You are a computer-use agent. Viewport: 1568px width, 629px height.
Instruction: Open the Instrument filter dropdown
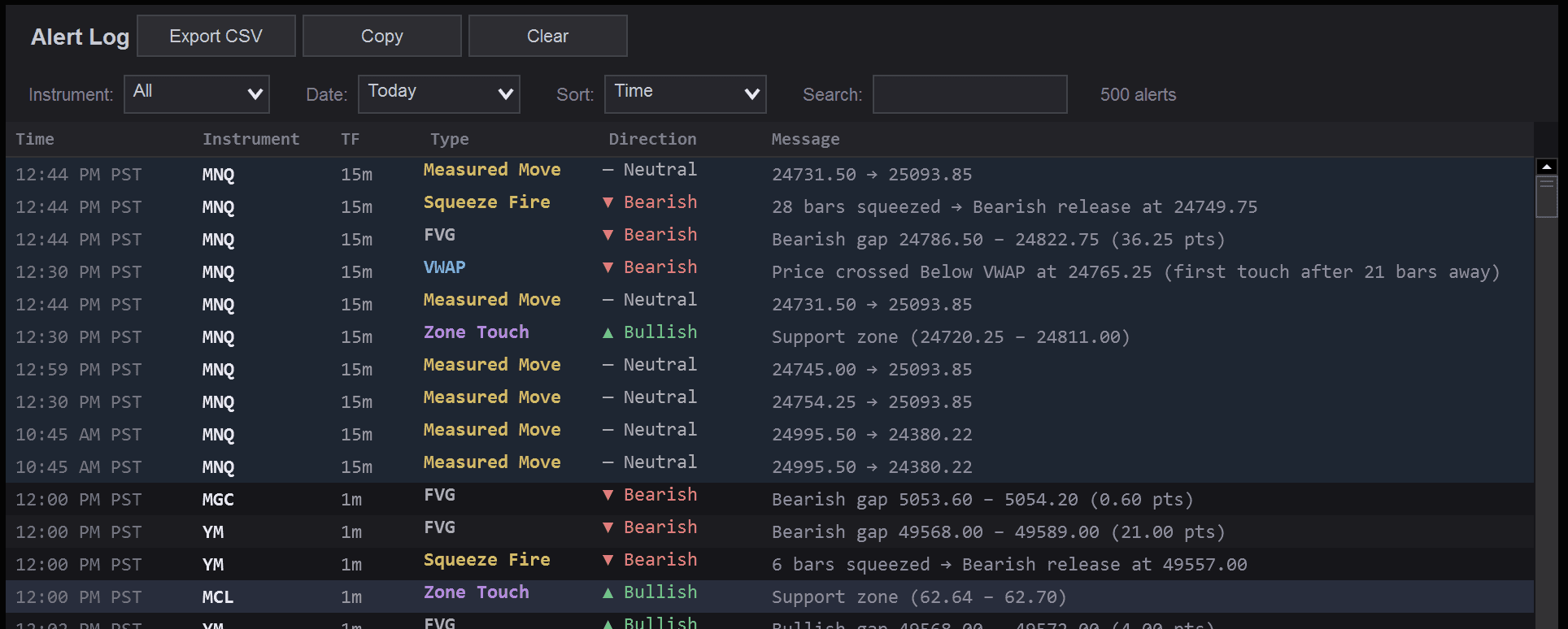tap(196, 94)
